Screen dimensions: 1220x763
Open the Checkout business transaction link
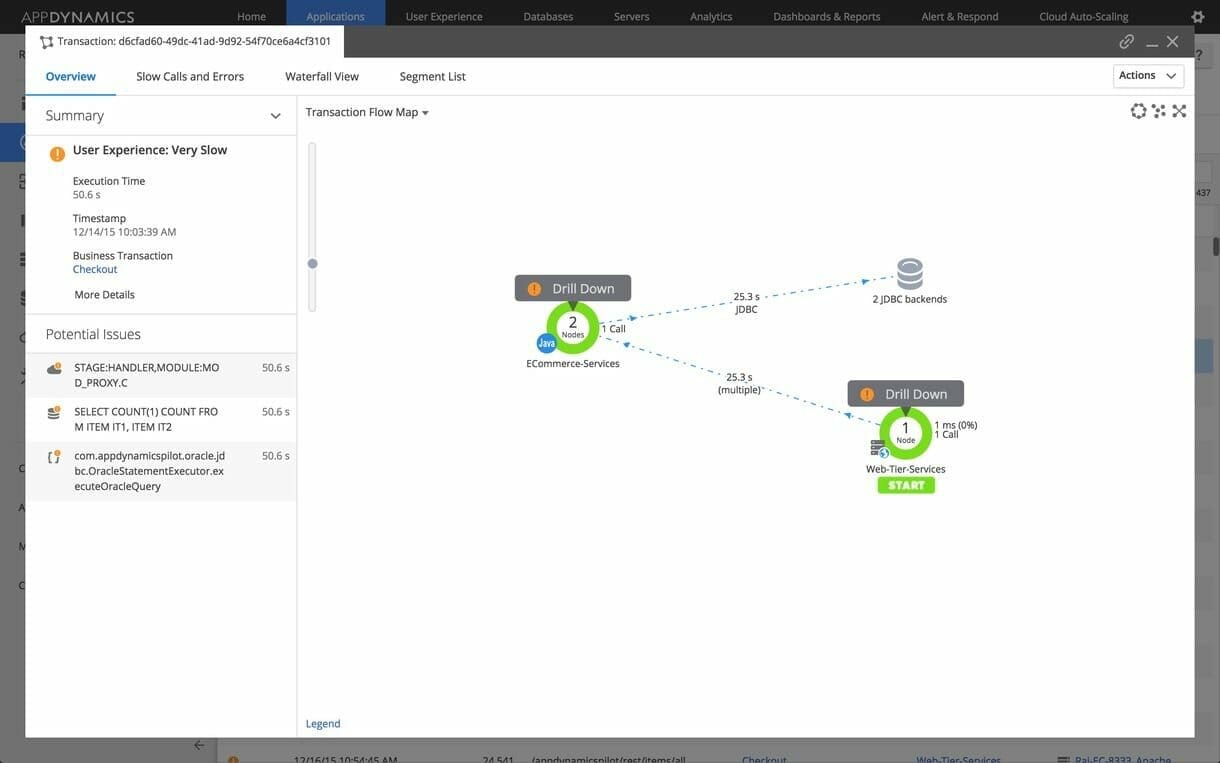[94, 268]
